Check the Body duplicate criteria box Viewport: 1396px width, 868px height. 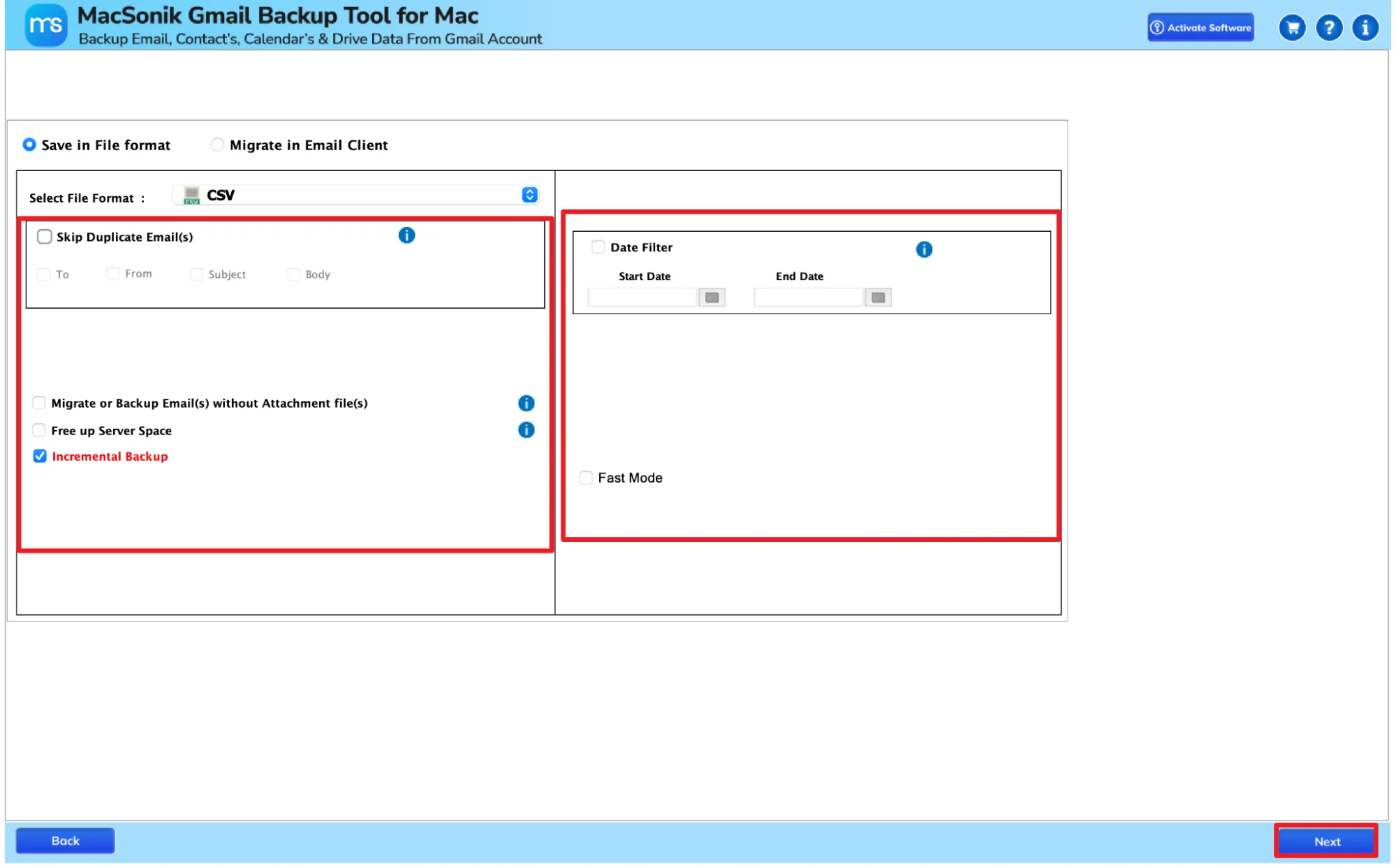click(x=293, y=274)
